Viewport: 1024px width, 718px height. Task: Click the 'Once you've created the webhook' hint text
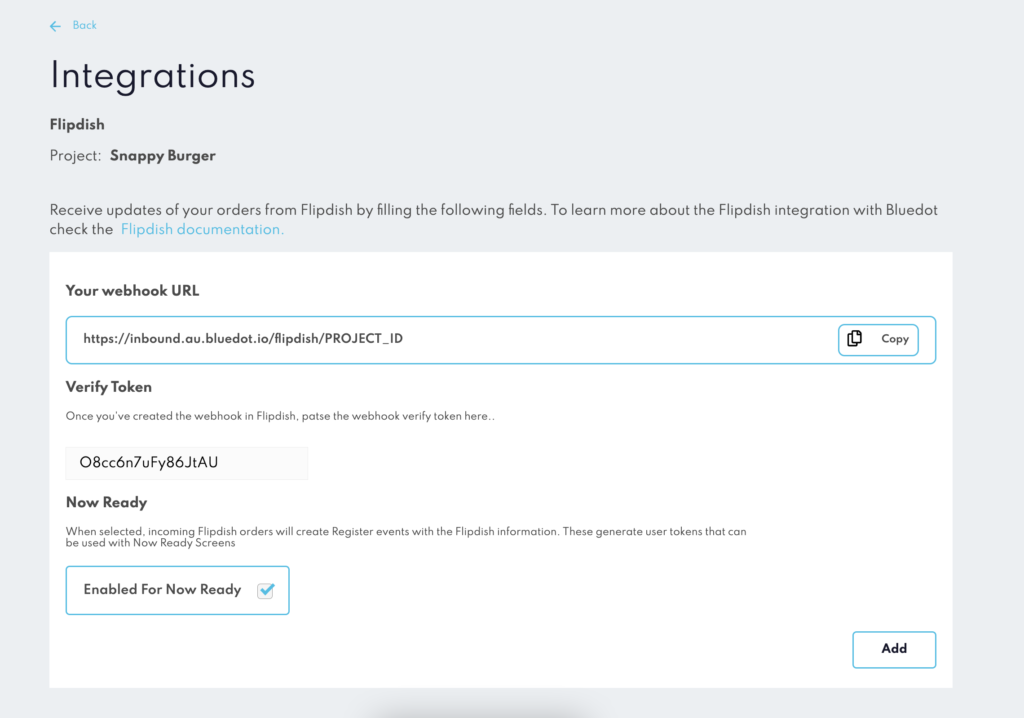[x=280, y=416]
